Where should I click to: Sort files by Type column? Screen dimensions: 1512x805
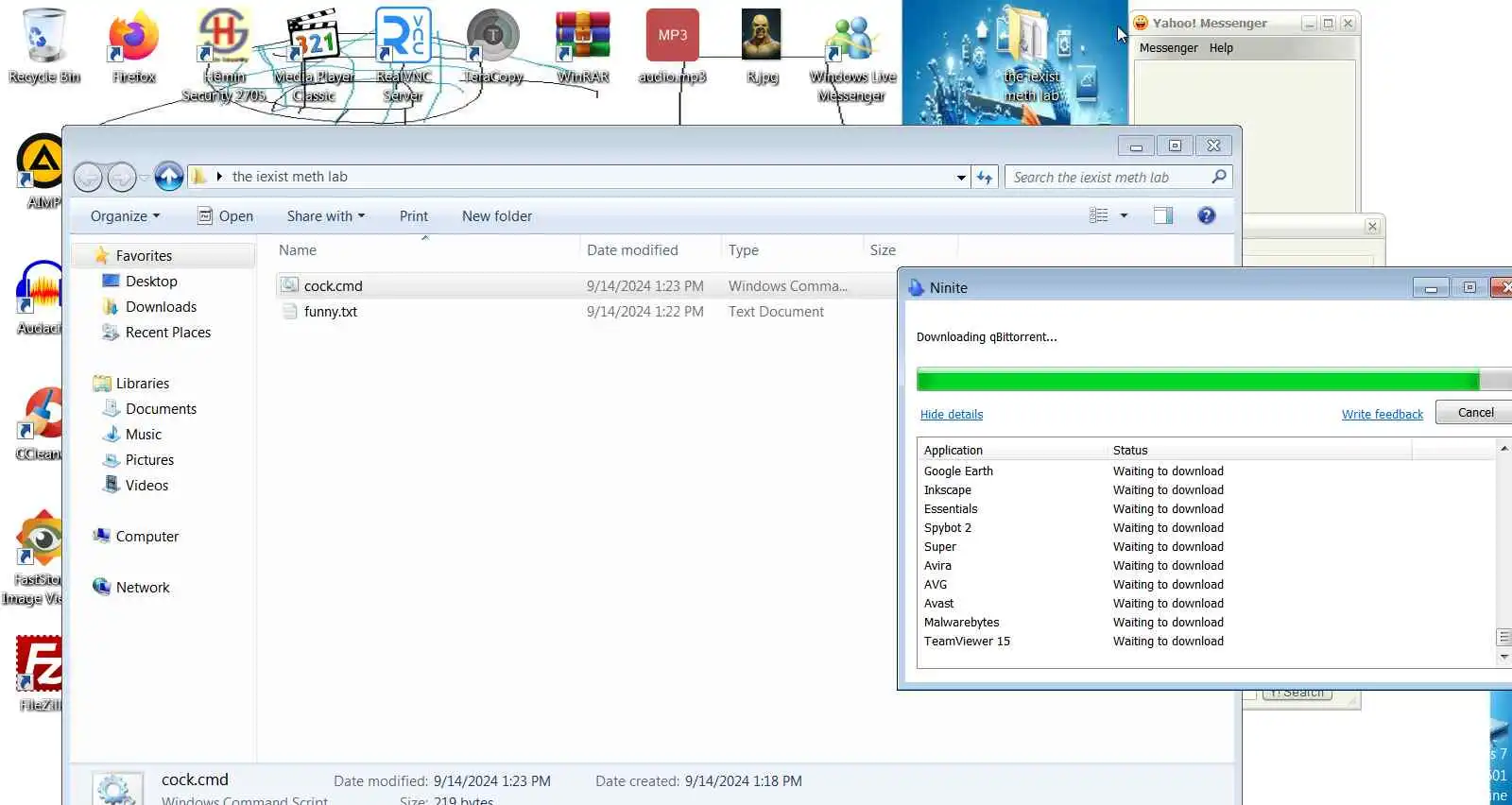[792, 249]
